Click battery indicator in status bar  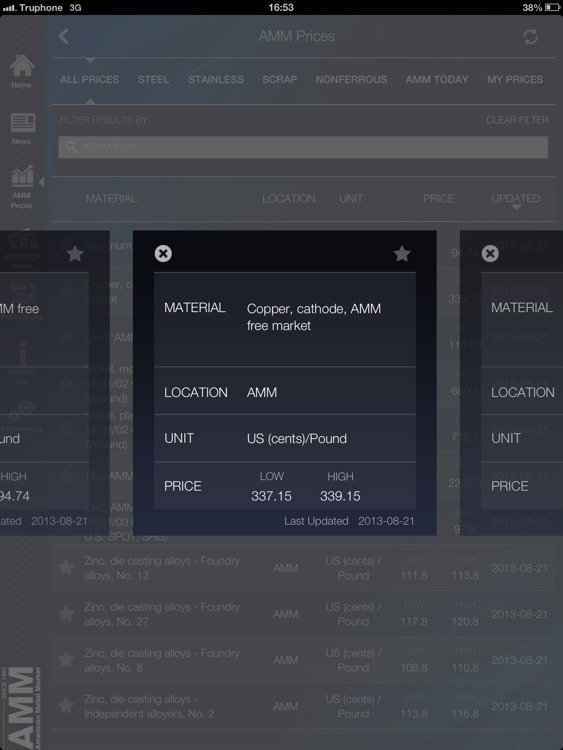point(552,7)
